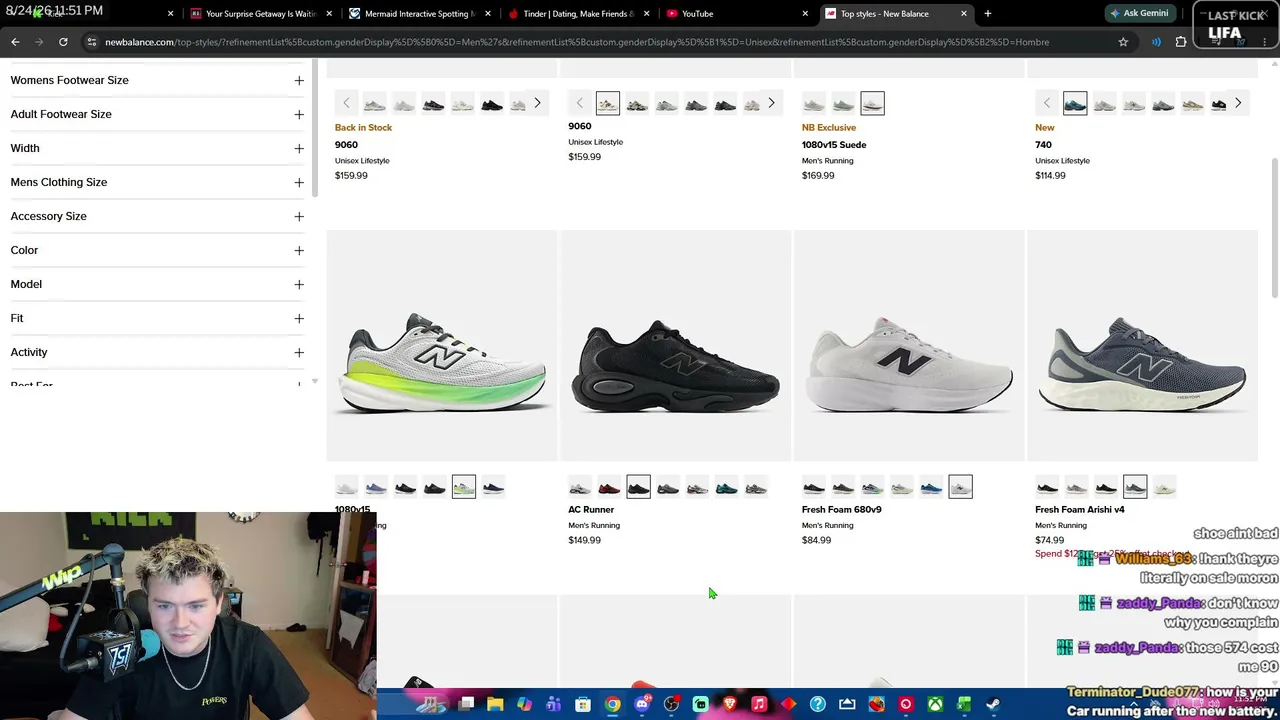1280x720 pixels.
Task: Open File Explorer from the taskbar
Action: click(495, 705)
